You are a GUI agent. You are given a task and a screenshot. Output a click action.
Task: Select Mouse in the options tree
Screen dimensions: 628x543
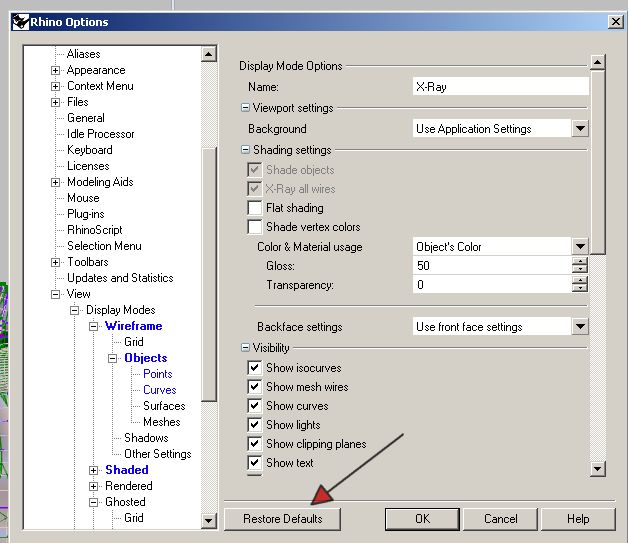pyautogui.click(x=83, y=198)
